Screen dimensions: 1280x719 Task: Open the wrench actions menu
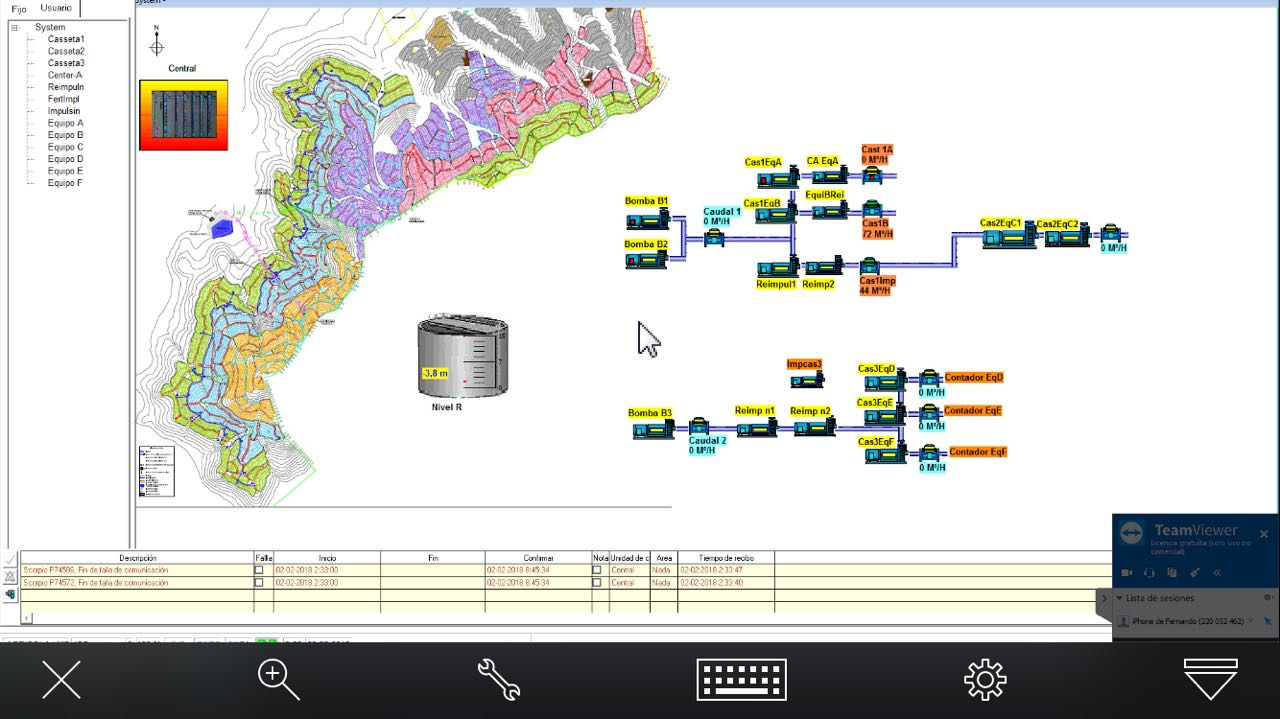pos(498,680)
